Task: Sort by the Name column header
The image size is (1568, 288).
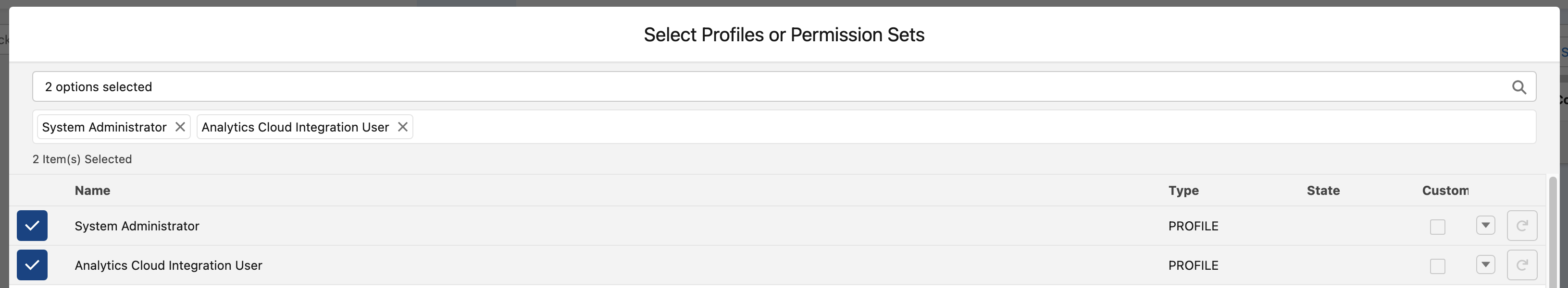Action: pos(92,191)
